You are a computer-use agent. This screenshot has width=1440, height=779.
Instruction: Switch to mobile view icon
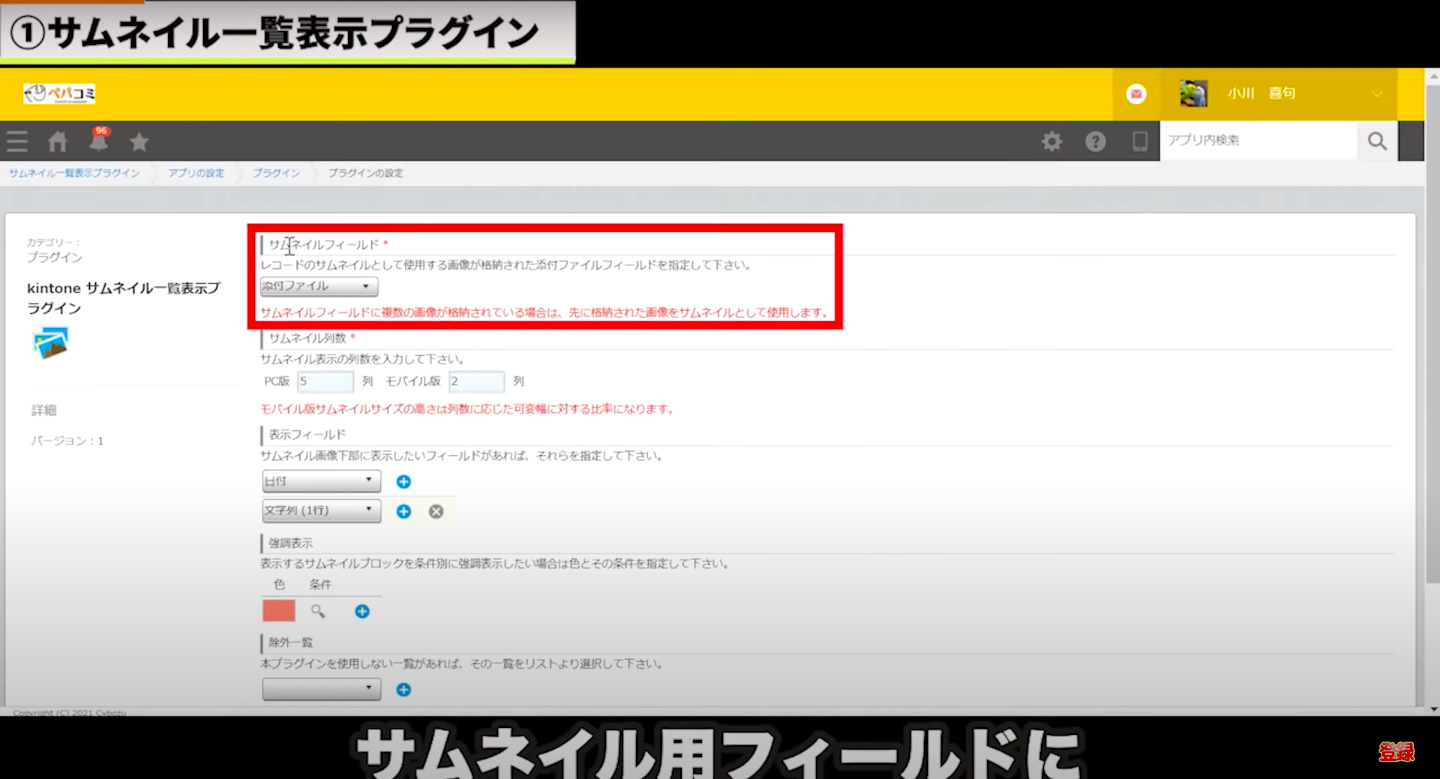pyautogui.click(x=1139, y=142)
